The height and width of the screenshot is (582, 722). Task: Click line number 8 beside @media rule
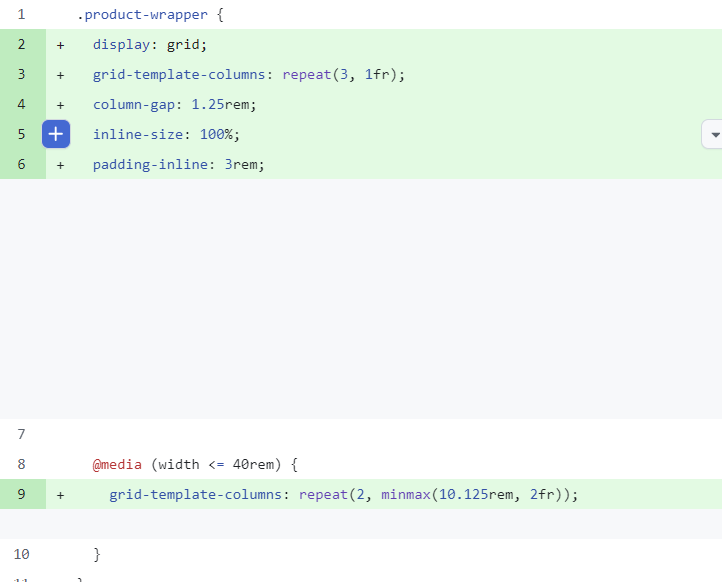click(21, 464)
